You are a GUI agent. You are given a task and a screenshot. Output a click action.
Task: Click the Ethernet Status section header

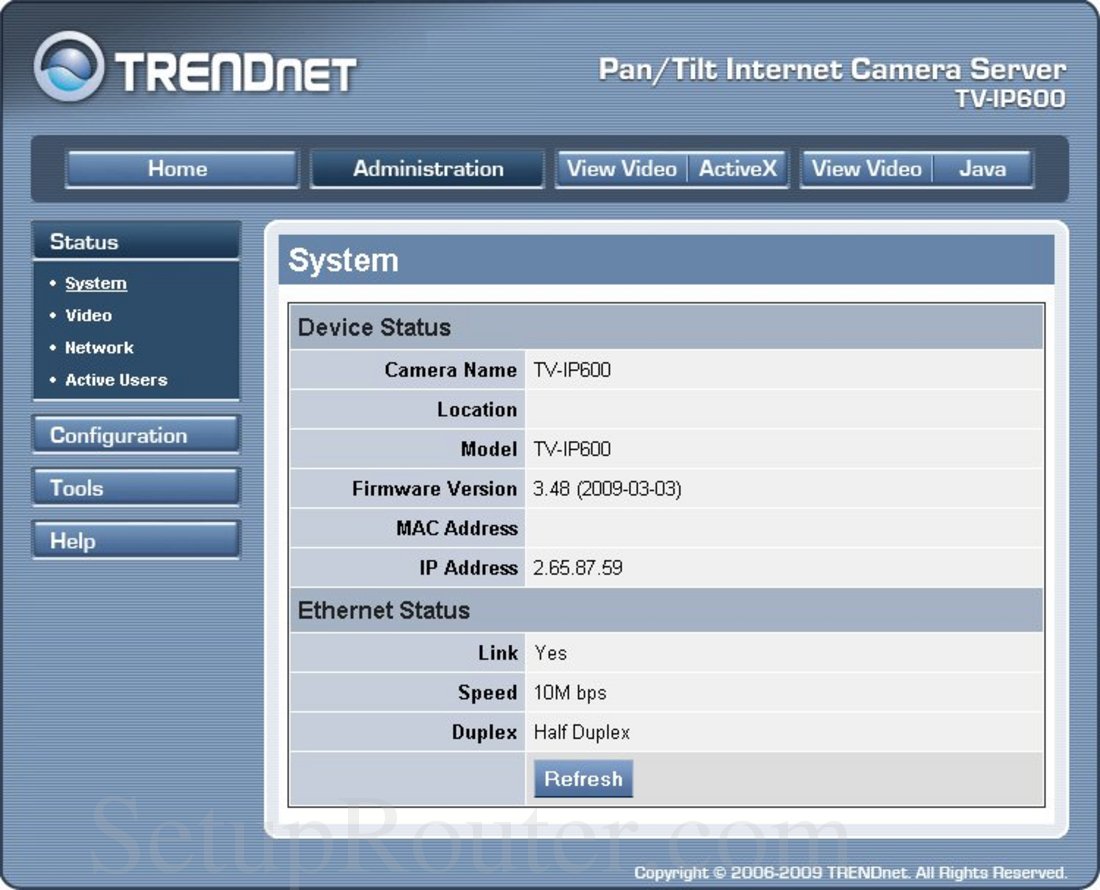(x=666, y=610)
